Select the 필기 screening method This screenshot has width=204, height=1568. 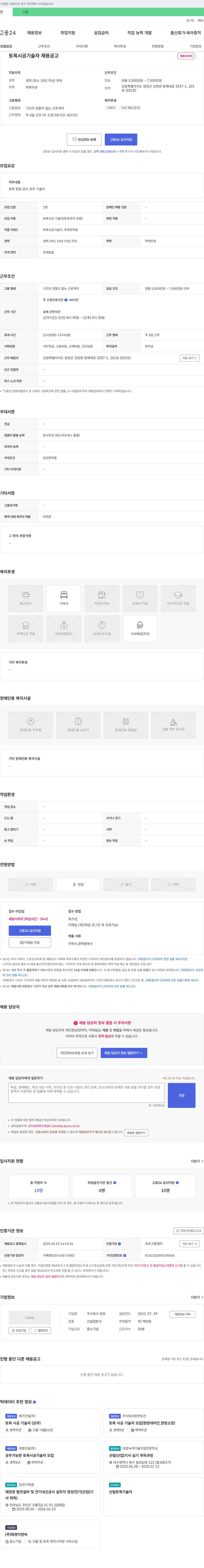pos(126,884)
